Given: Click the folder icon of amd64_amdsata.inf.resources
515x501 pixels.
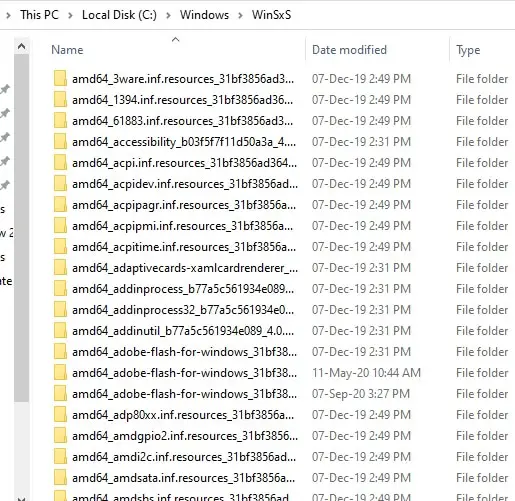Looking at the screenshot, I should pos(60,478).
